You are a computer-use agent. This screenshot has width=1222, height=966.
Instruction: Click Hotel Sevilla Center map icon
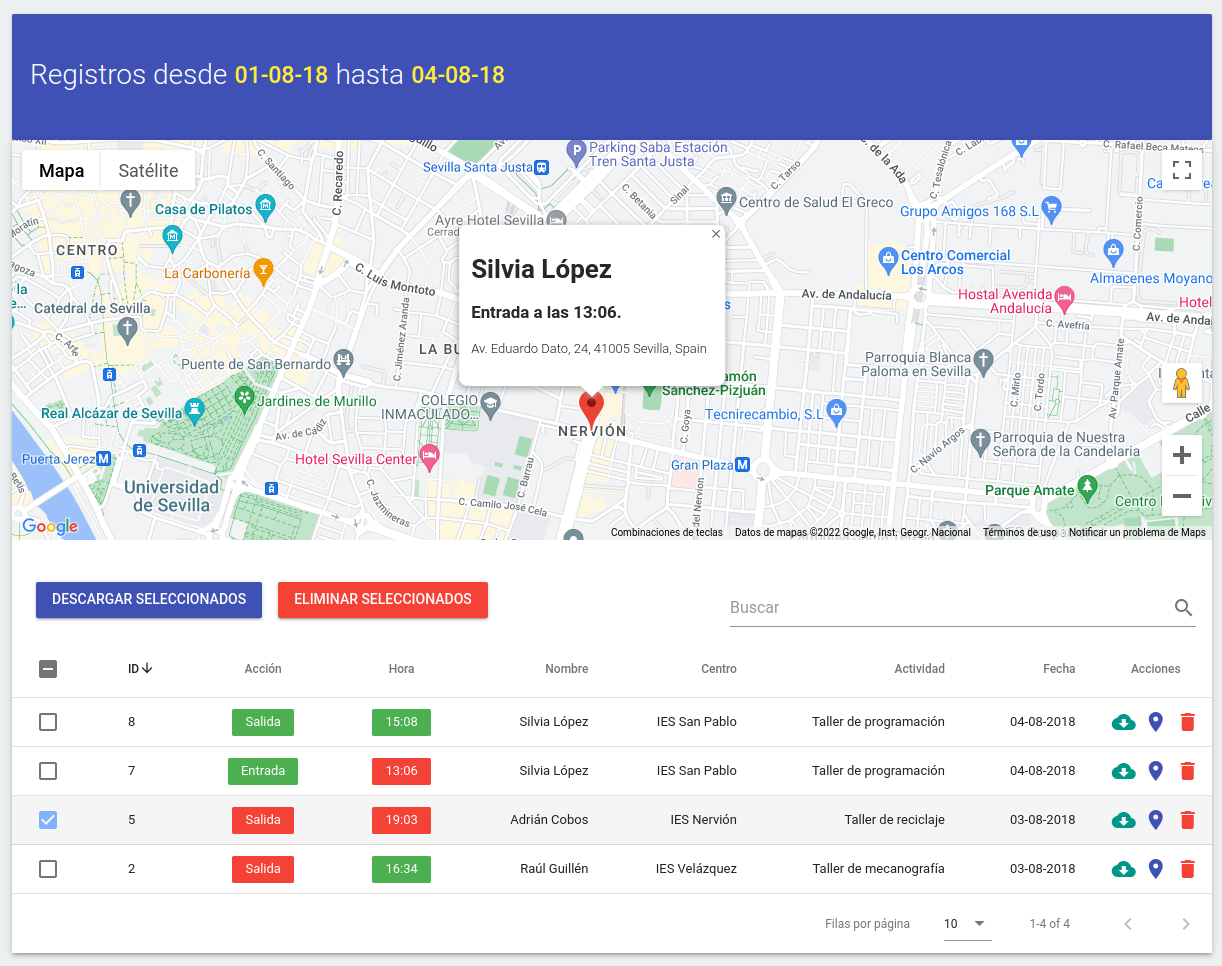[x=429, y=456]
